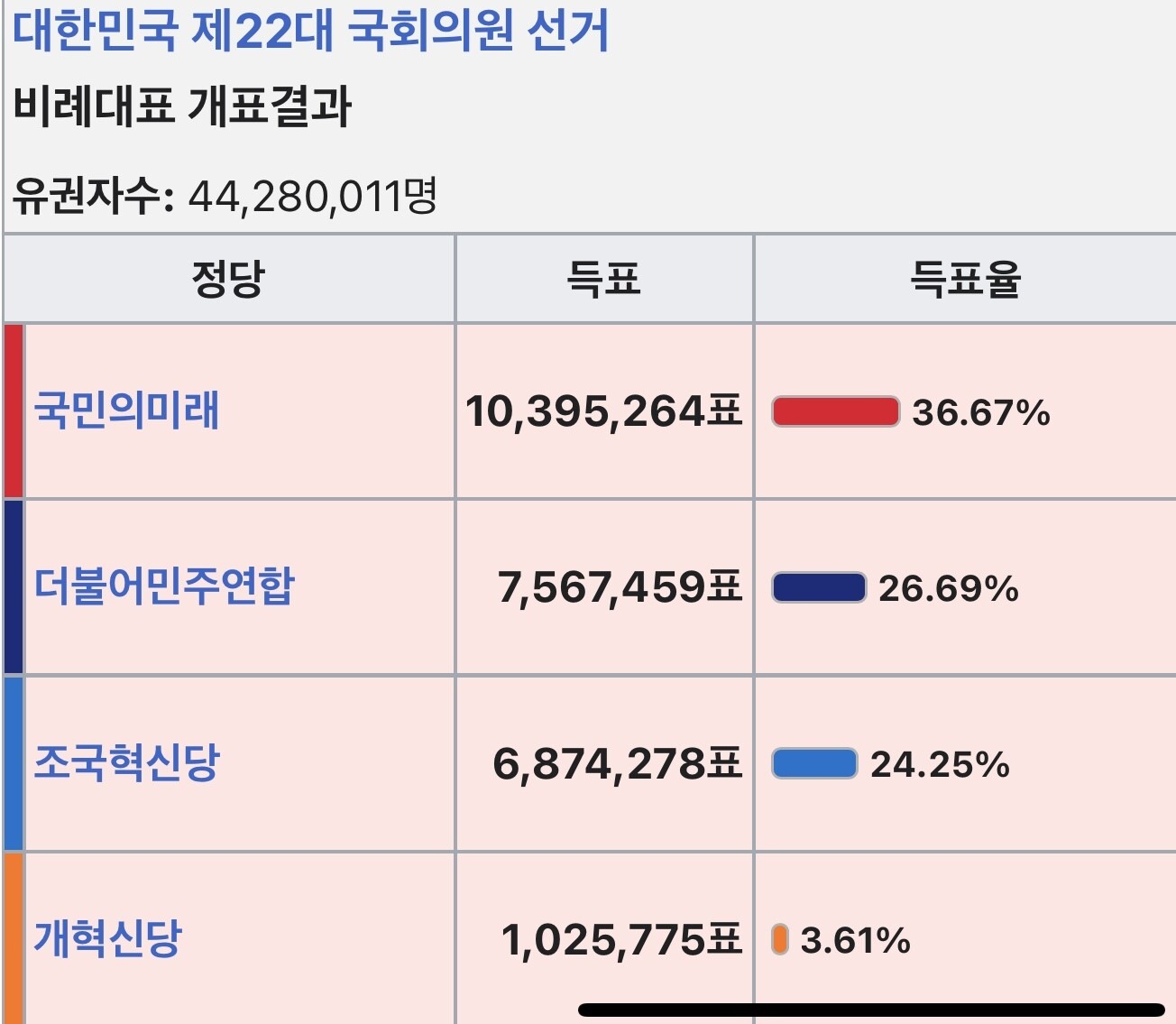Click the navy 더불어민주연합 vote share bar

tap(819, 587)
